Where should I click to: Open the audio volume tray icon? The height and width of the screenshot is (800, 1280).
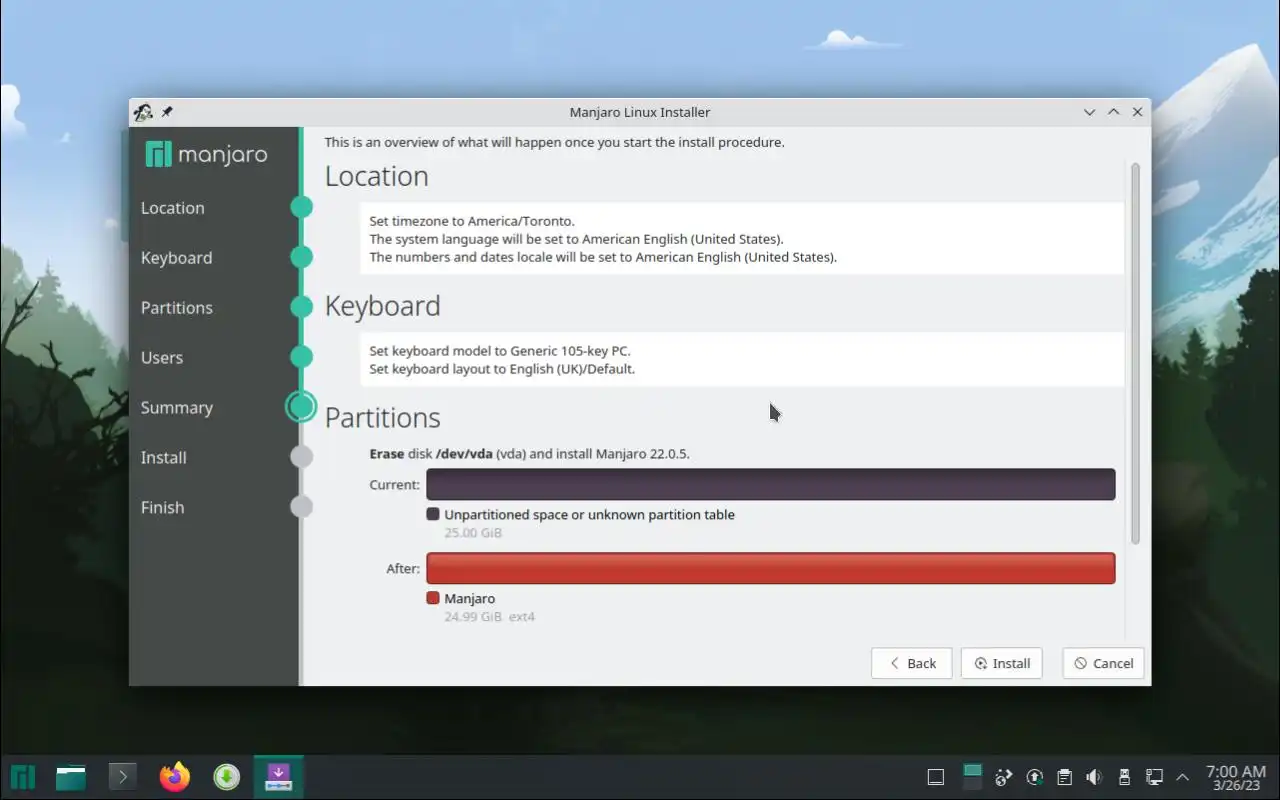click(x=1094, y=777)
